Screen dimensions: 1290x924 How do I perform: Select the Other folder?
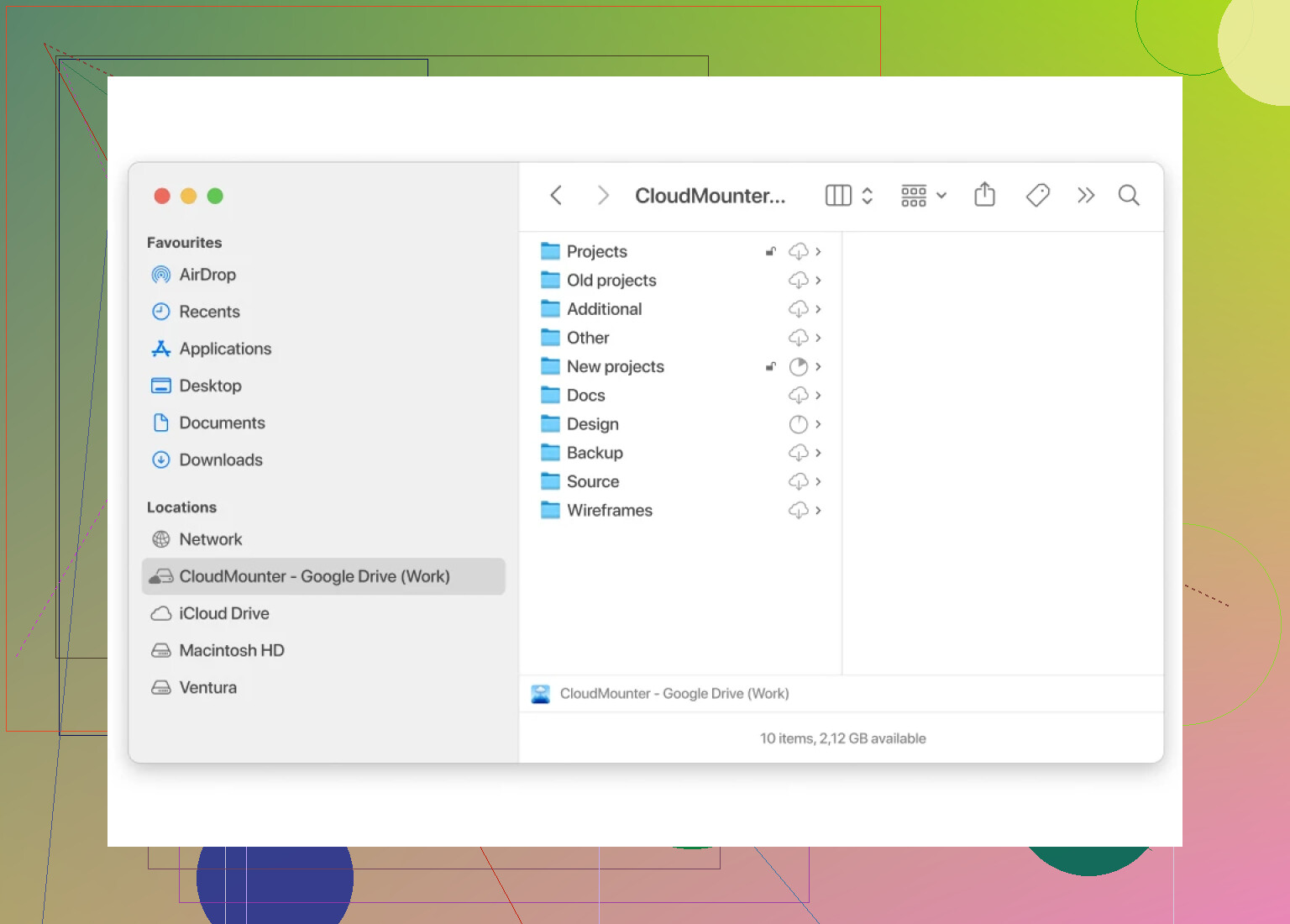[x=680, y=338]
